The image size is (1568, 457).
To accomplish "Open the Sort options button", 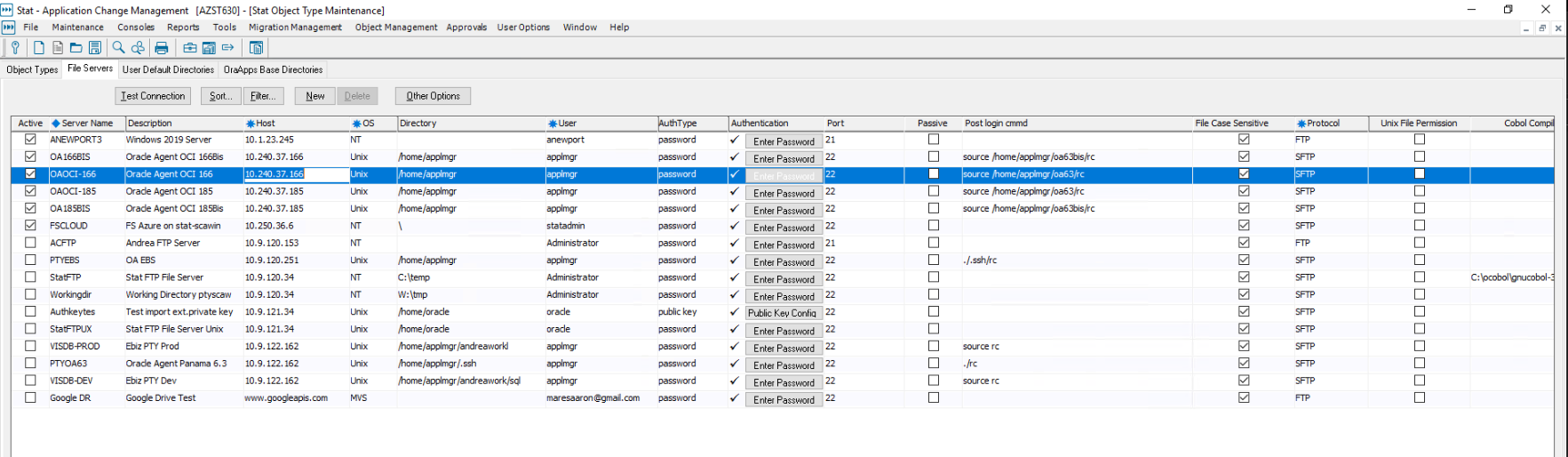I will 220,96.
